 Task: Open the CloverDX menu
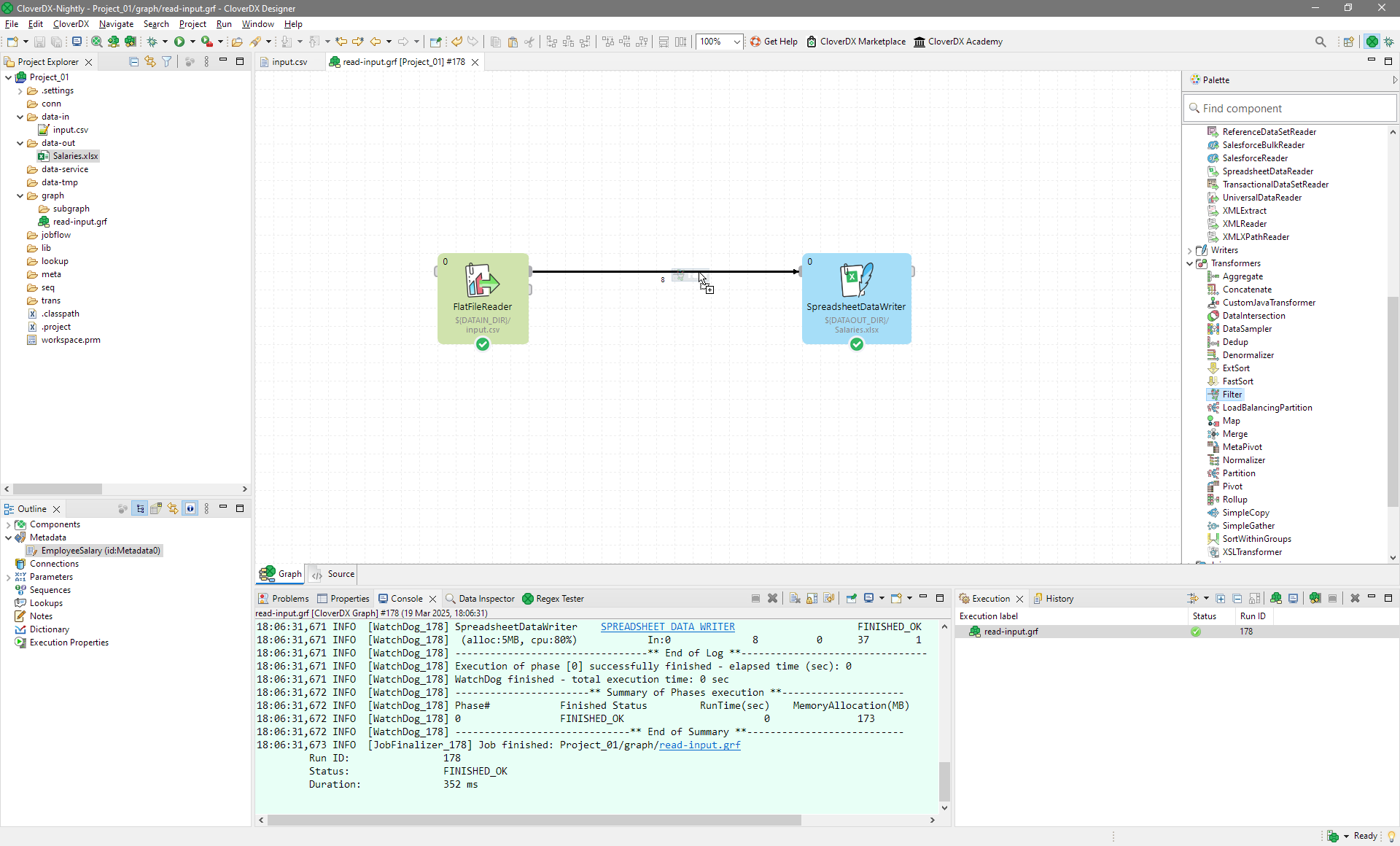point(71,24)
